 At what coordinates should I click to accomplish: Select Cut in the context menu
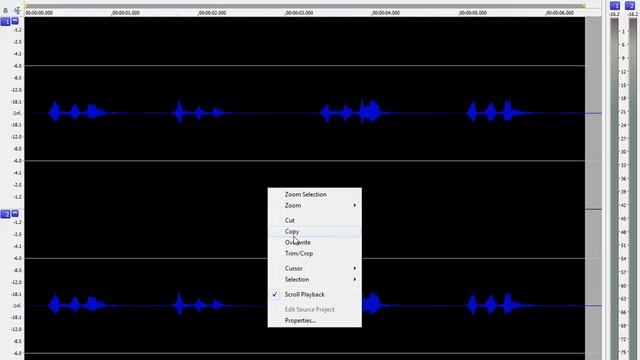tap(314, 220)
